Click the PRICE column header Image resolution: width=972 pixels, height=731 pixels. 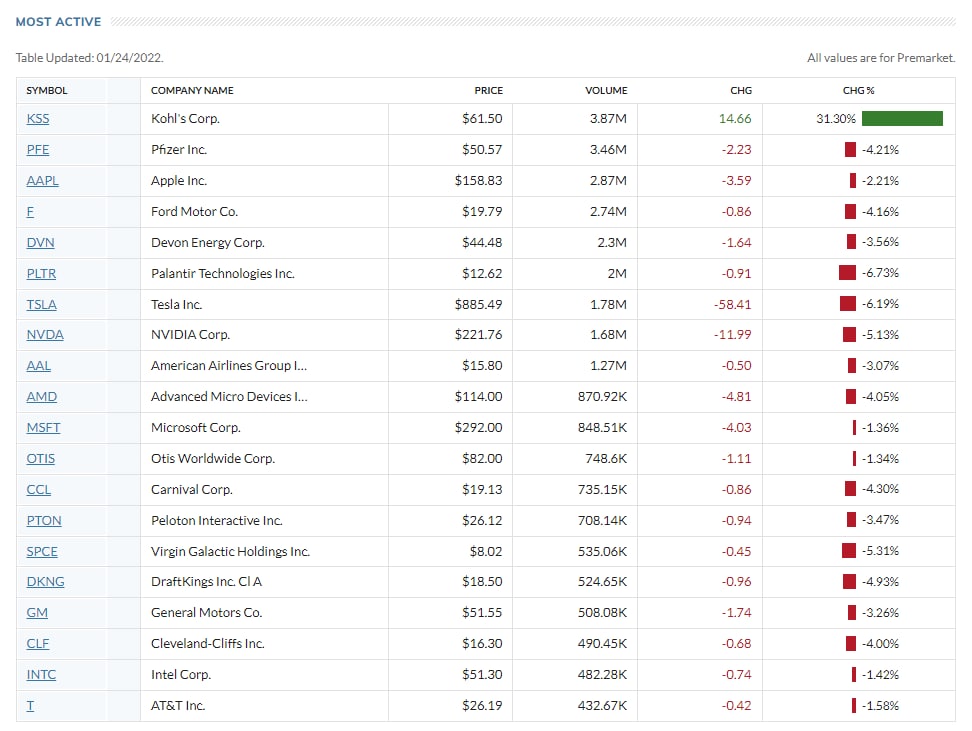[488, 91]
